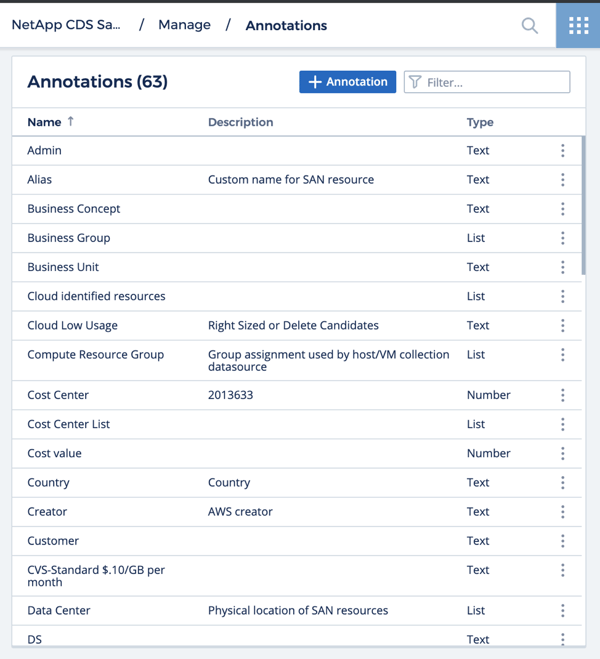Screen dimensions: 600x659
Task: Click the Type column header
Action: pyautogui.click(x=480, y=122)
